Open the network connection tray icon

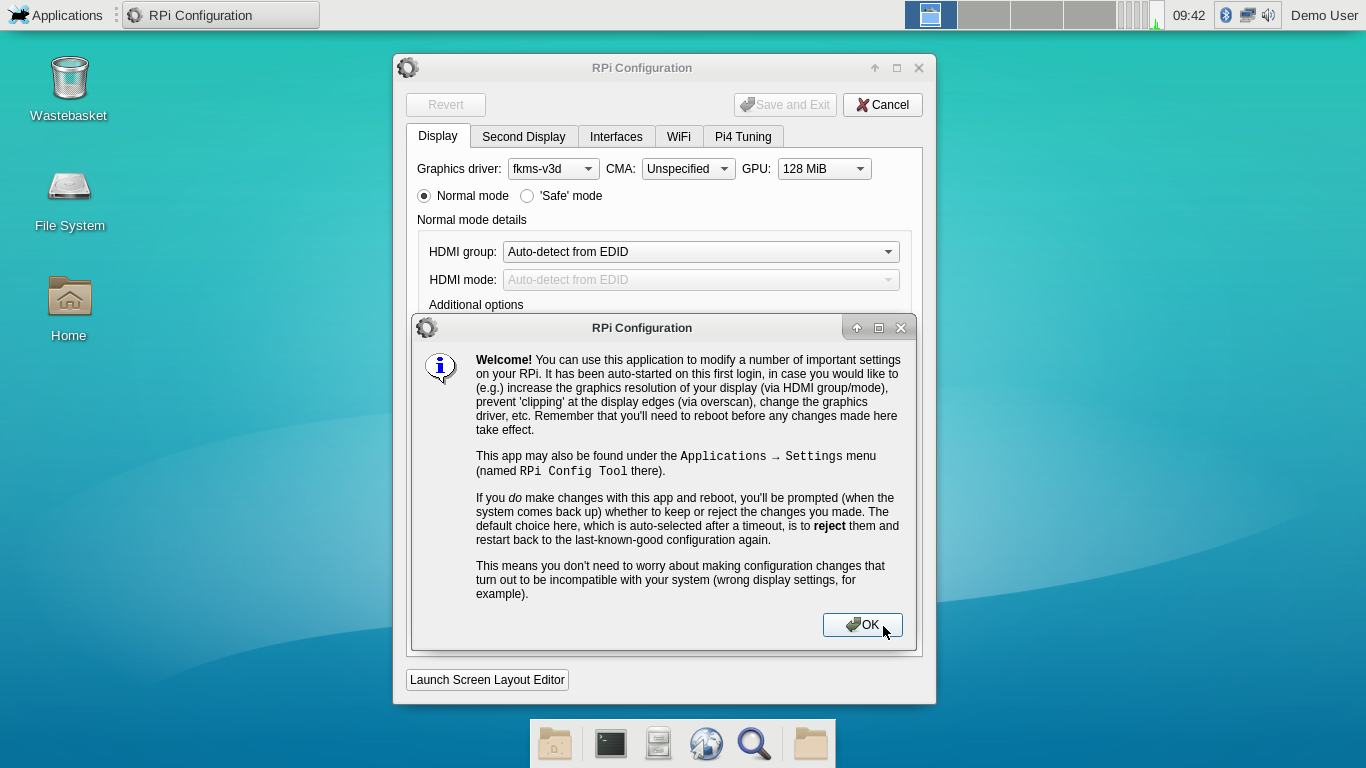1247,15
